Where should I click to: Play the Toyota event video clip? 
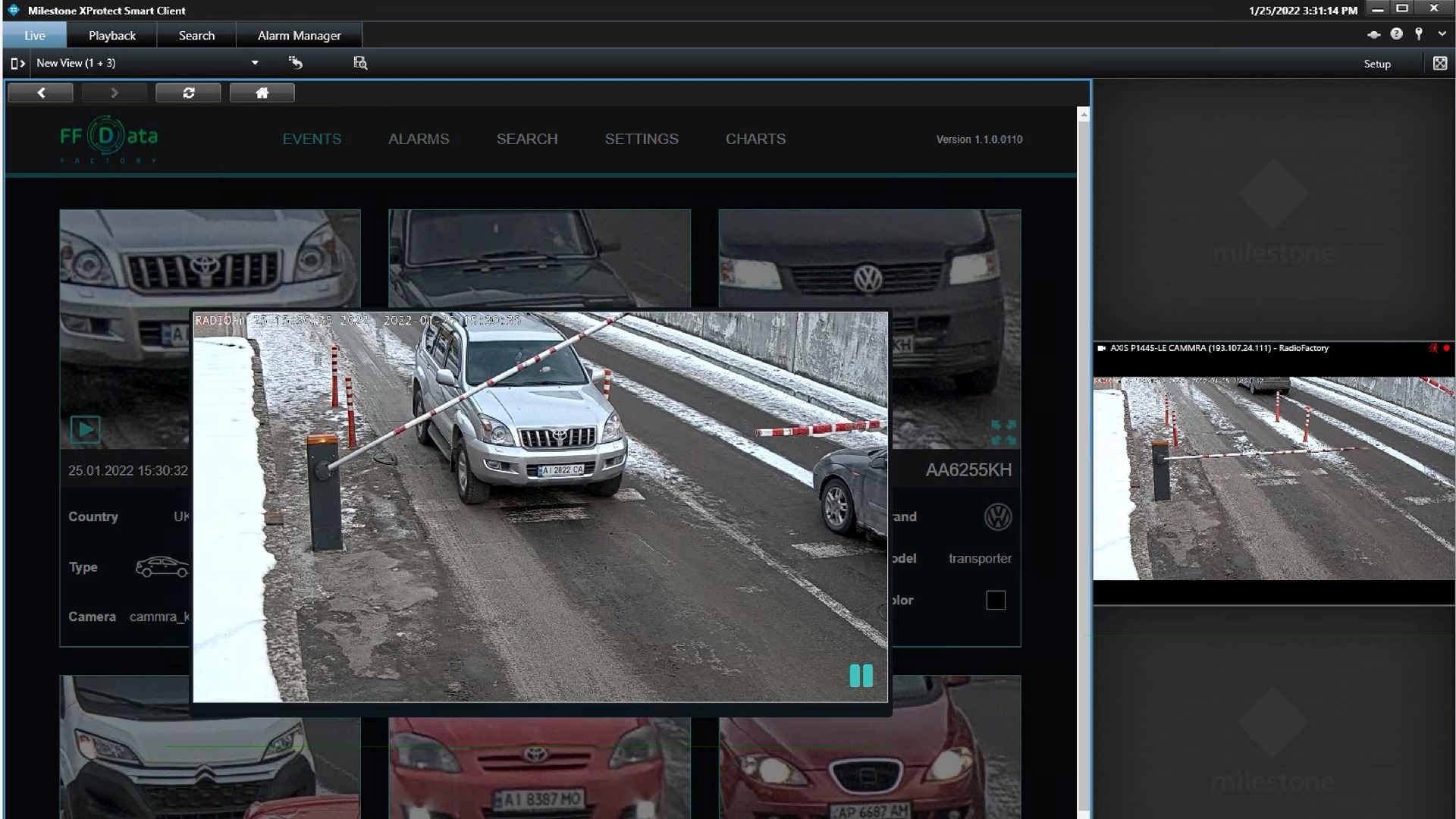85,430
